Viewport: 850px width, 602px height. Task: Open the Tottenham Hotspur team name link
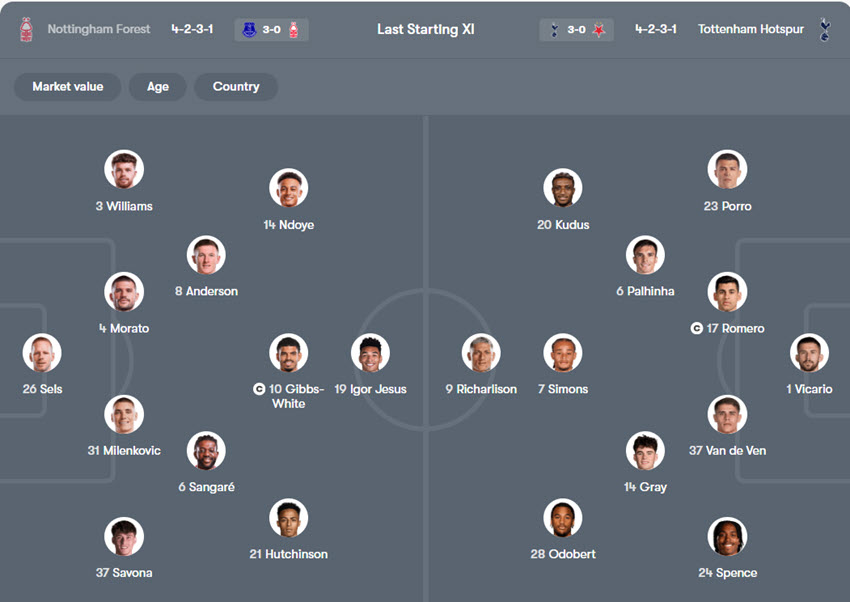pos(751,28)
